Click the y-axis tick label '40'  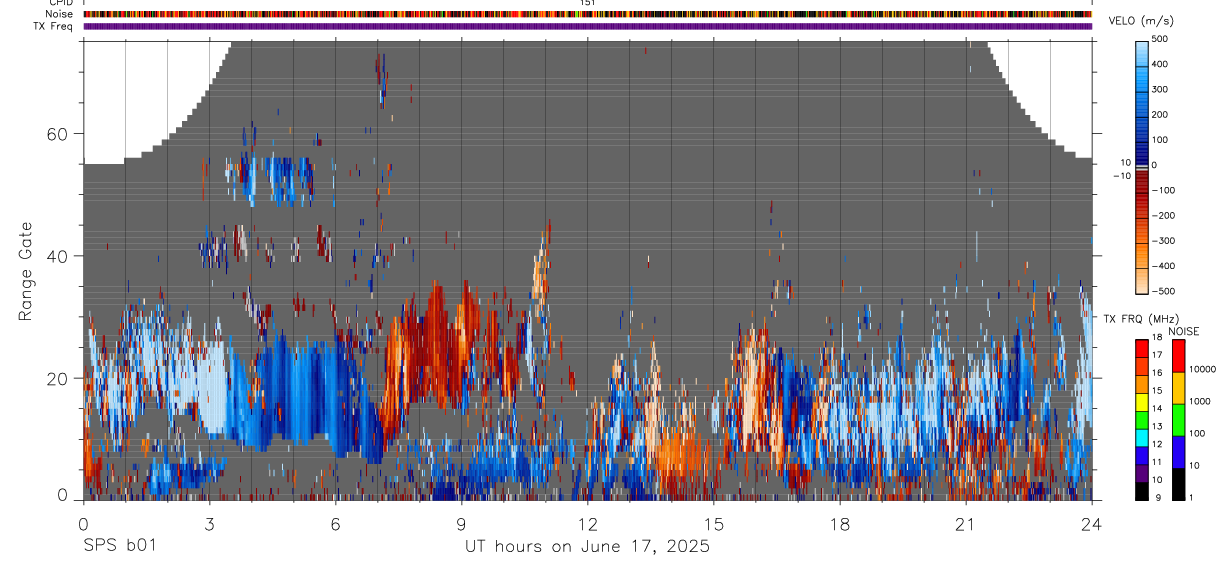[x=59, y=256]
